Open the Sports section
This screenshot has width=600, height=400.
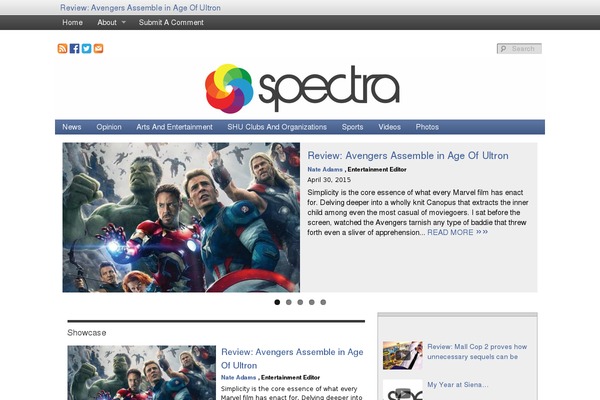click(x=352, y=127)
